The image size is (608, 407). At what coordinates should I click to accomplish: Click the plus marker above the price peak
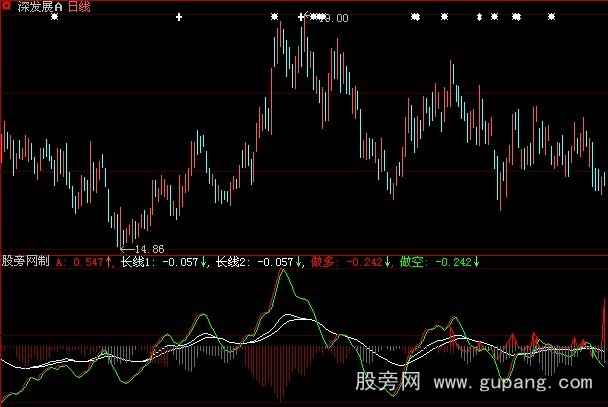[x=300, y=17]
